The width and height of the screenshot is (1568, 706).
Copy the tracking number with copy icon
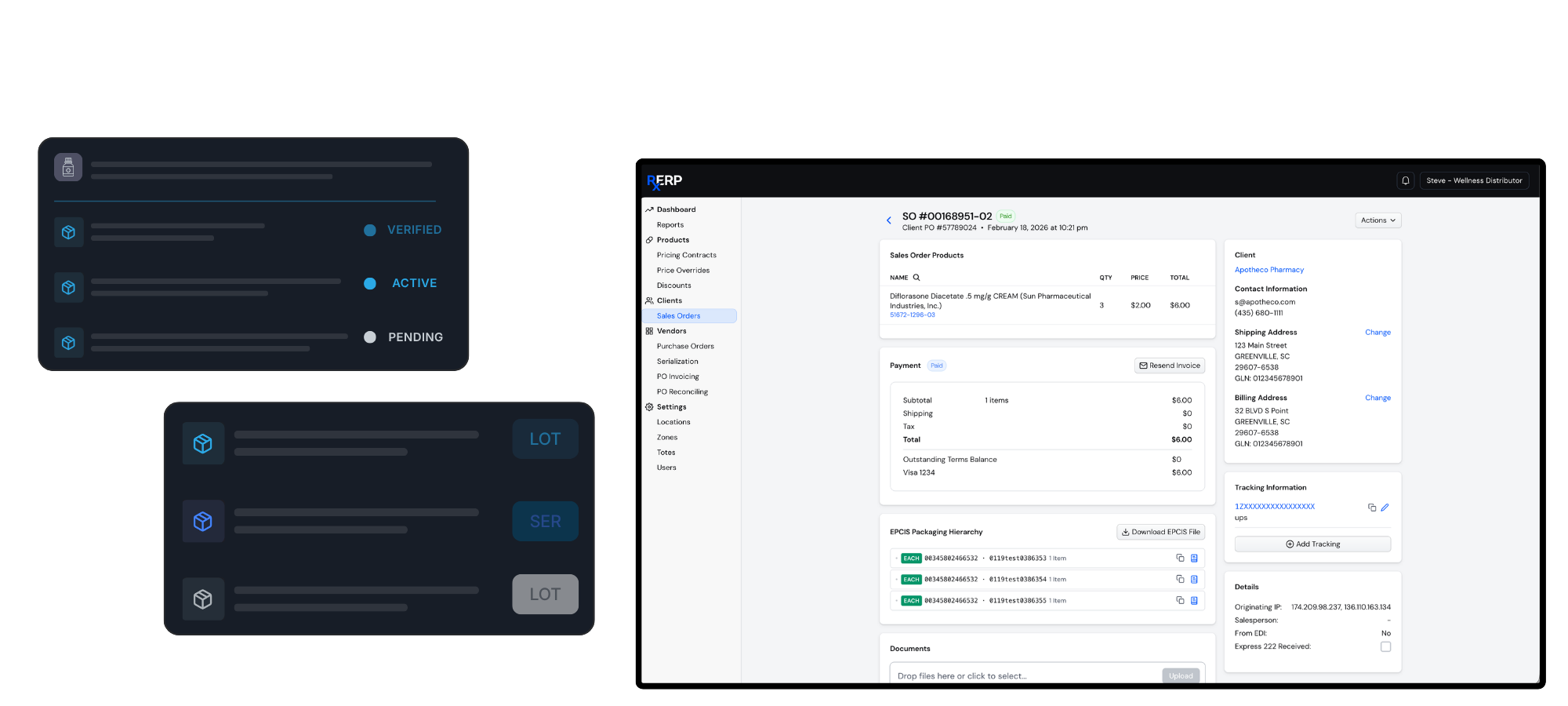[x=1372, y=508]
